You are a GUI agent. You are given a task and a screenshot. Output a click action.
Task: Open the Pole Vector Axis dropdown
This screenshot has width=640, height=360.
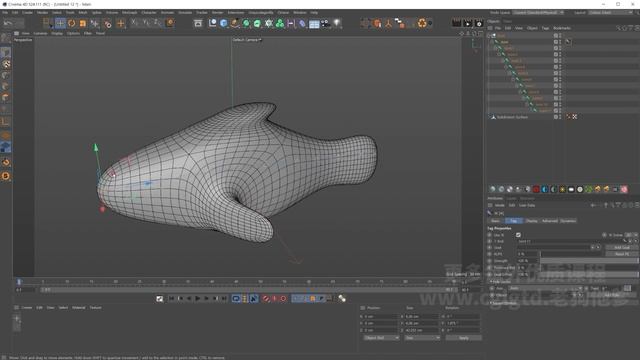pos(545,288)
